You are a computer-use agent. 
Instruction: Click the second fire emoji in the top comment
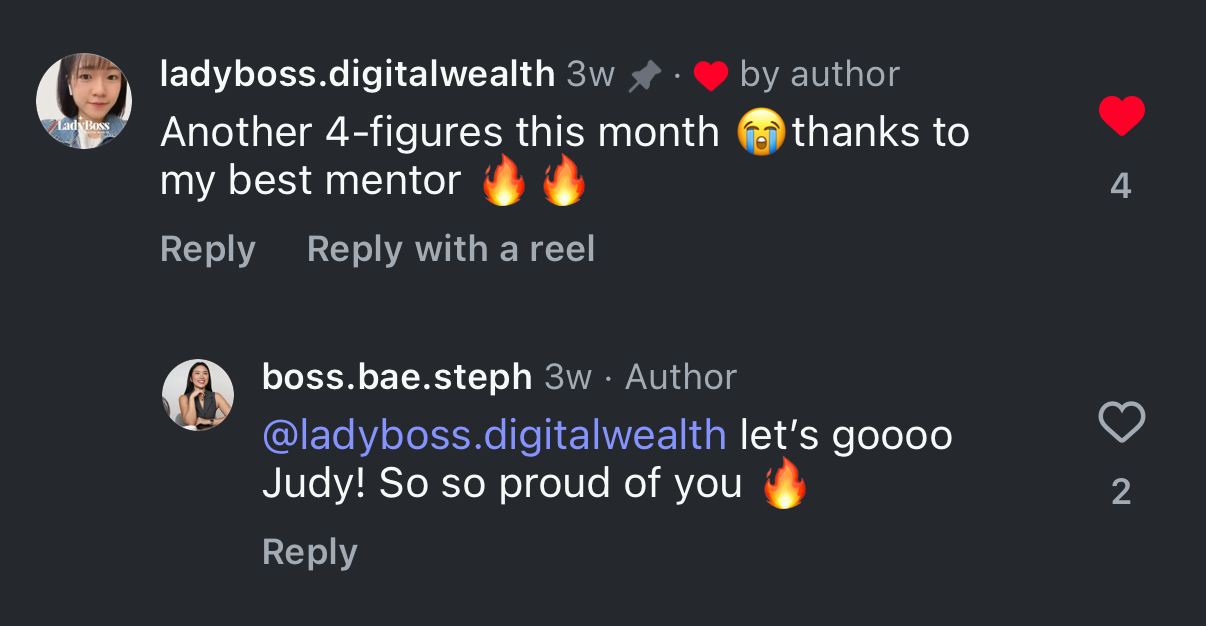coord(563,182)
